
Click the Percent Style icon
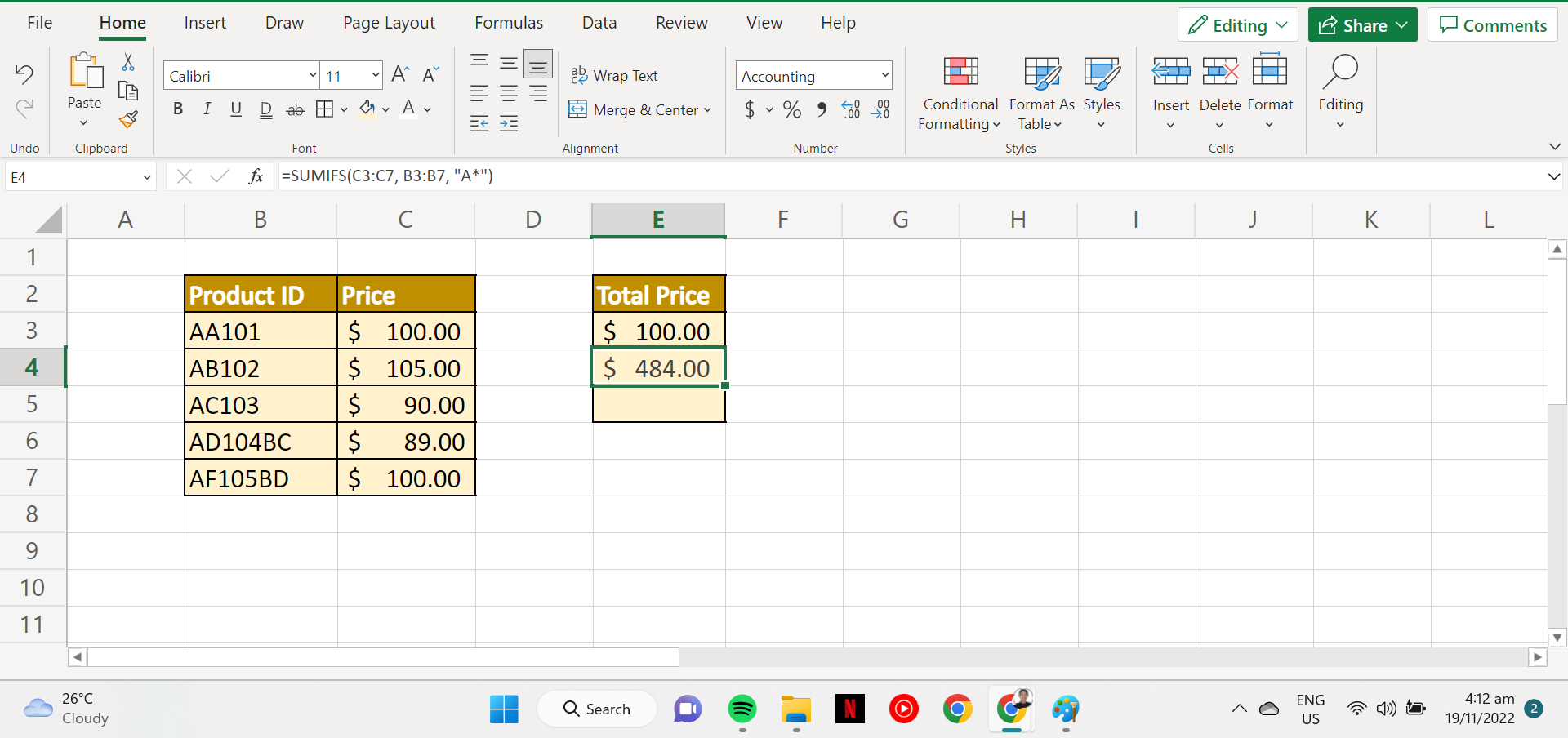point(791,109)
